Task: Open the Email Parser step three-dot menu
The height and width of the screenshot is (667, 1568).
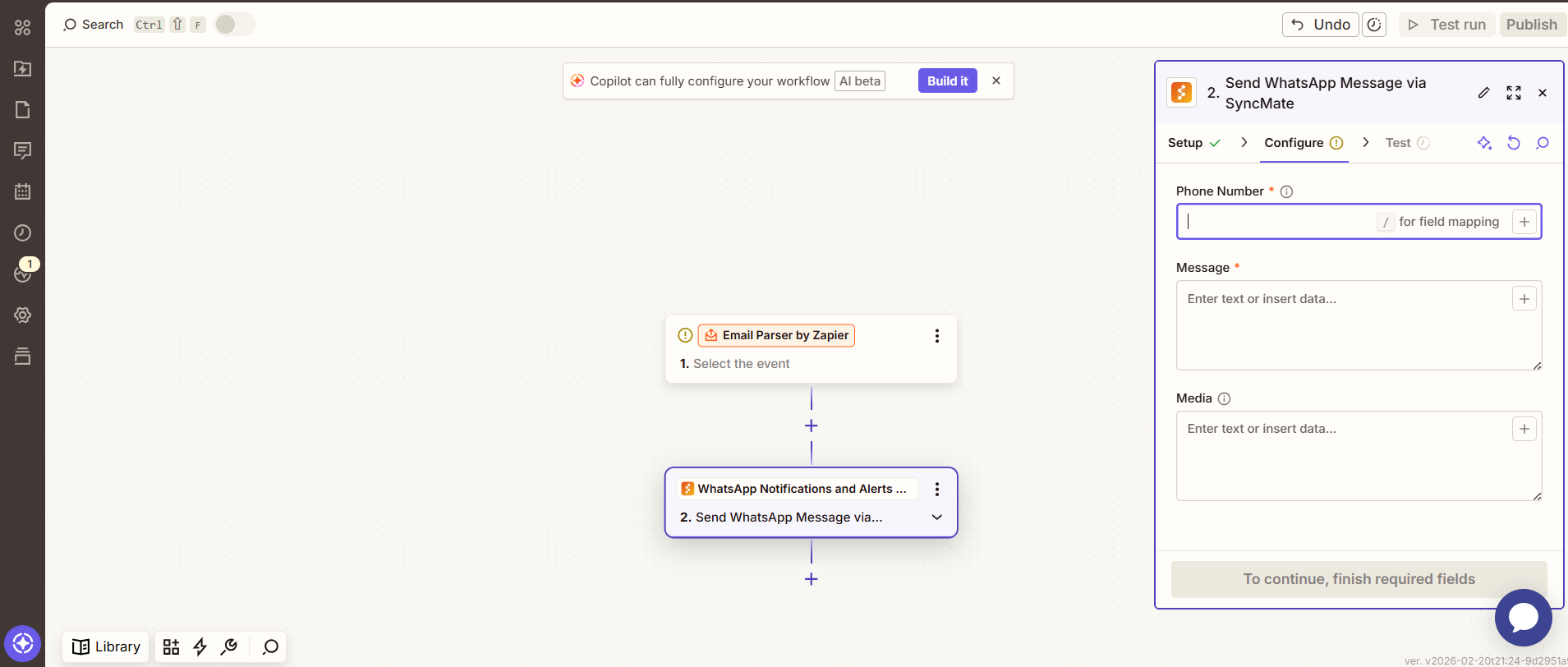Action: coord(936,336)
